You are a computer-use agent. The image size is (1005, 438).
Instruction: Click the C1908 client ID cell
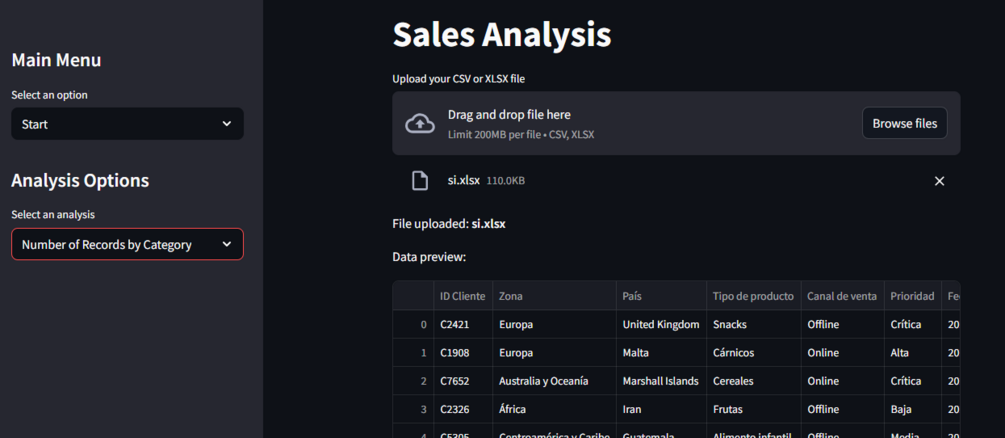coord(455,353)
